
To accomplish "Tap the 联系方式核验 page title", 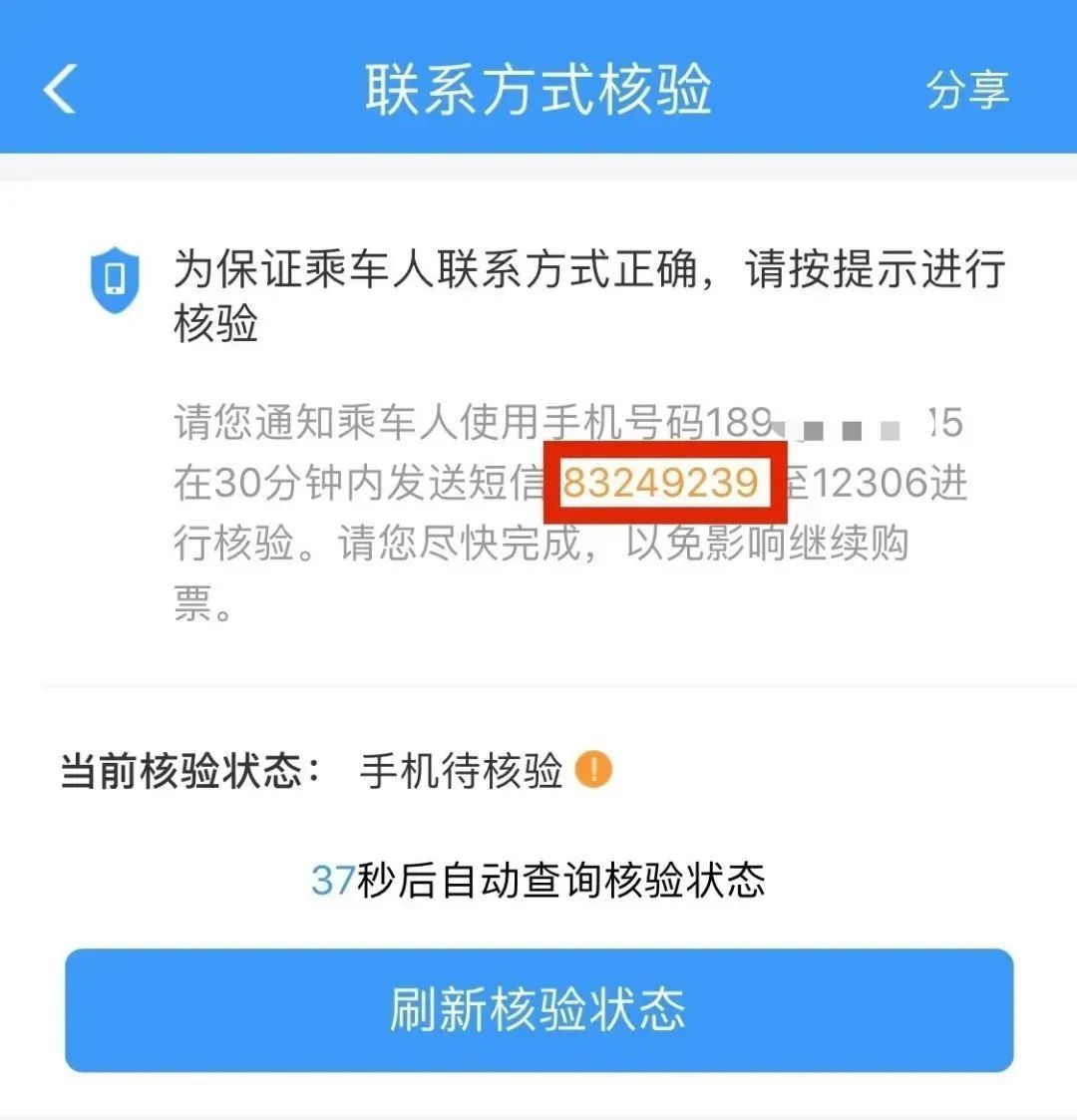I will click(x=538, y=90).
